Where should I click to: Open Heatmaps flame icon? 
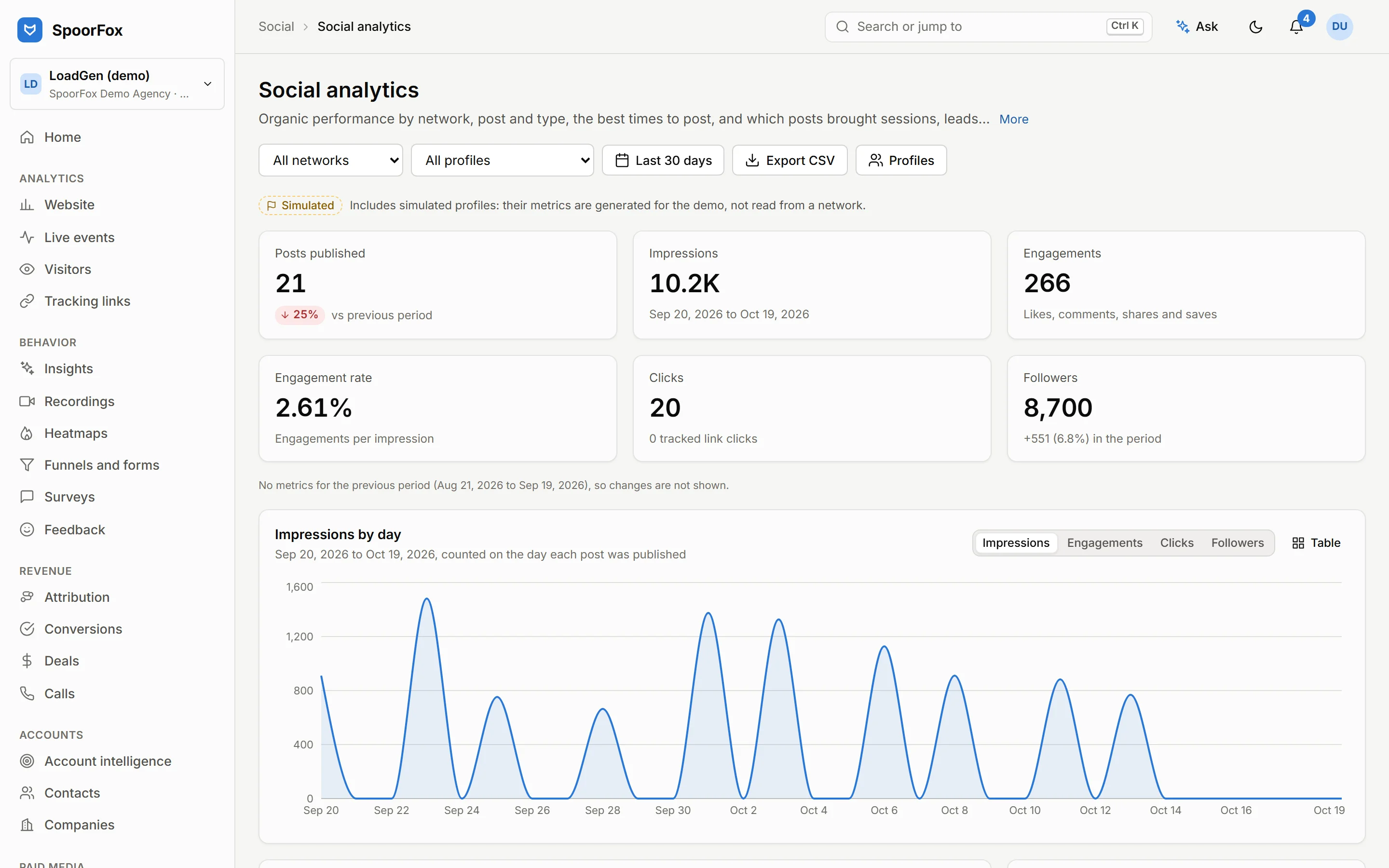tap(27, 434)
